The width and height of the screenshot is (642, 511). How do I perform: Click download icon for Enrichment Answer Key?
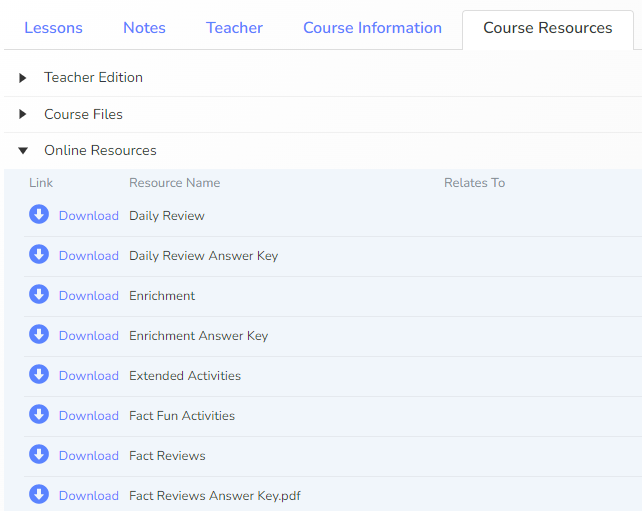coord(39,335)
